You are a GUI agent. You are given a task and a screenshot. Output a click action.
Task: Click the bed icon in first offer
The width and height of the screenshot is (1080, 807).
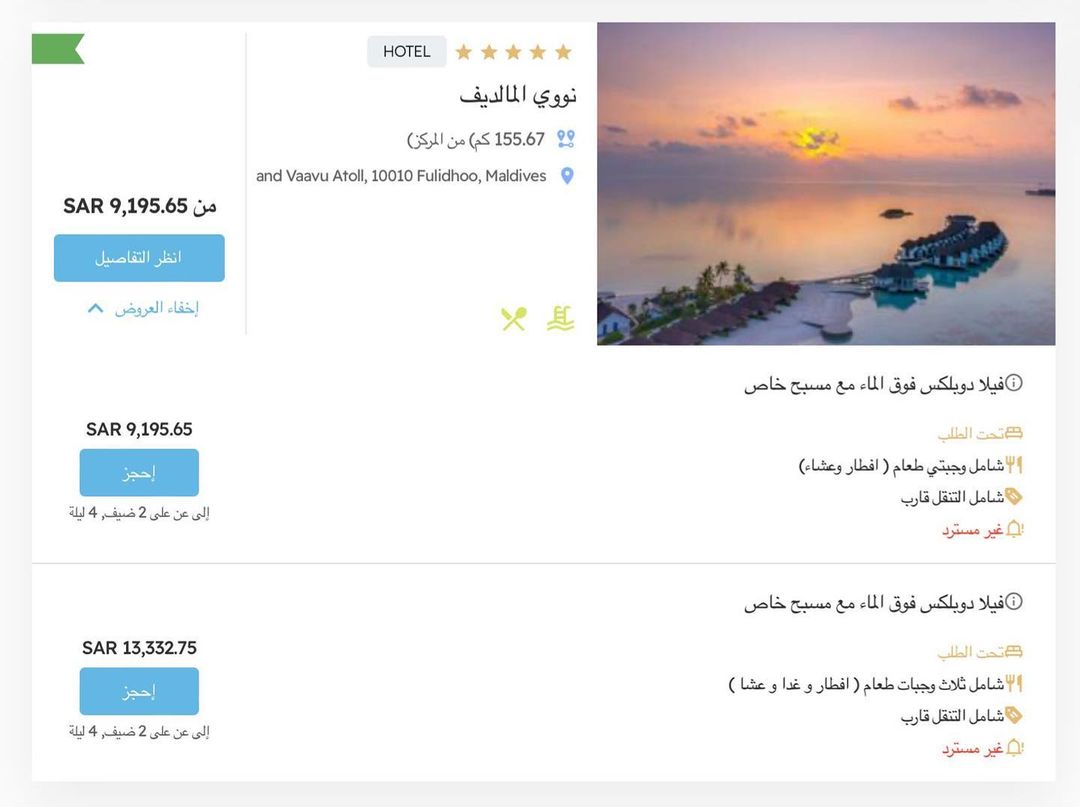1014,433
